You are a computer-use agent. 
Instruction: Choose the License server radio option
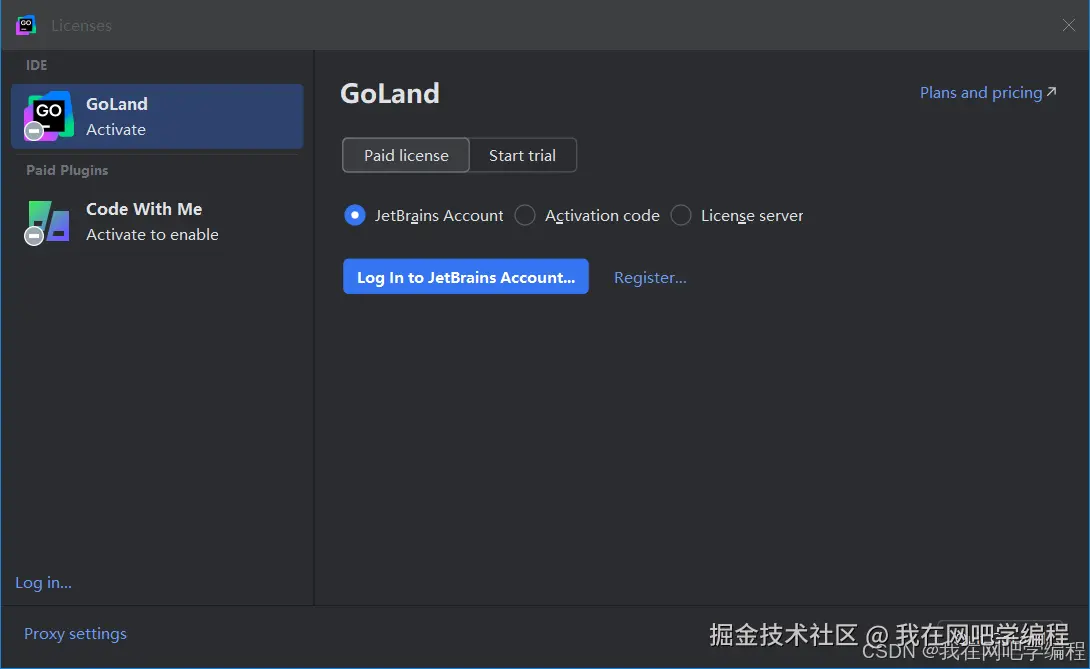(681, 216)
